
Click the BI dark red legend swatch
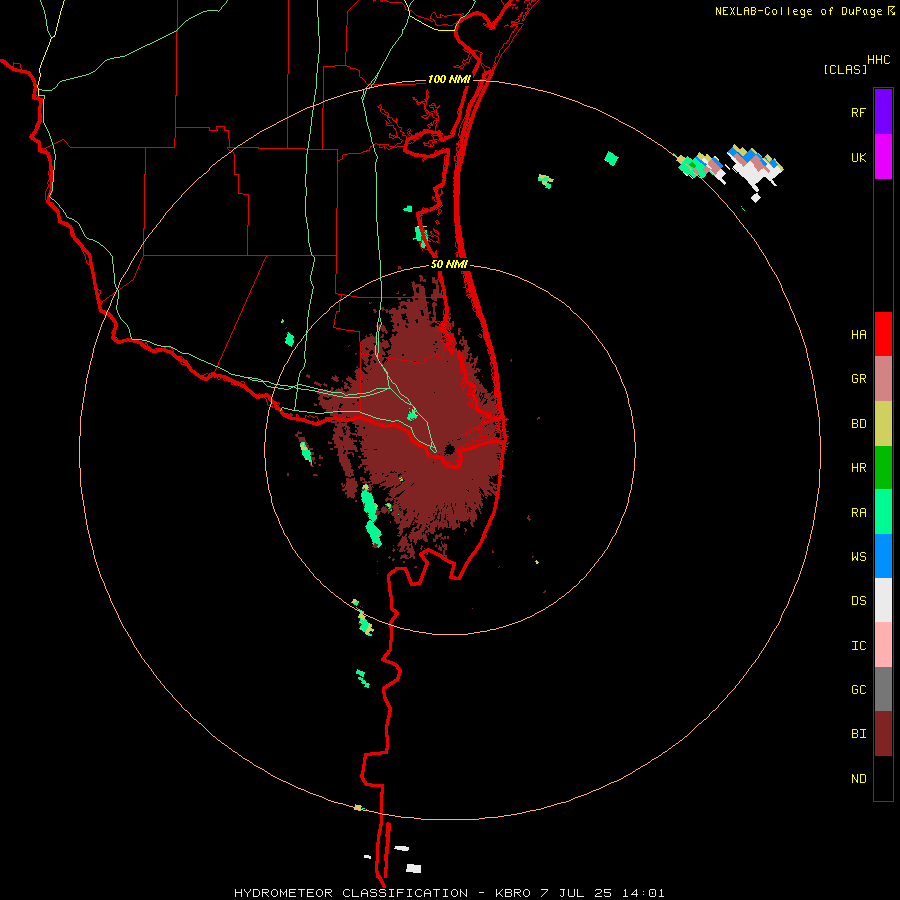[883, 734]
